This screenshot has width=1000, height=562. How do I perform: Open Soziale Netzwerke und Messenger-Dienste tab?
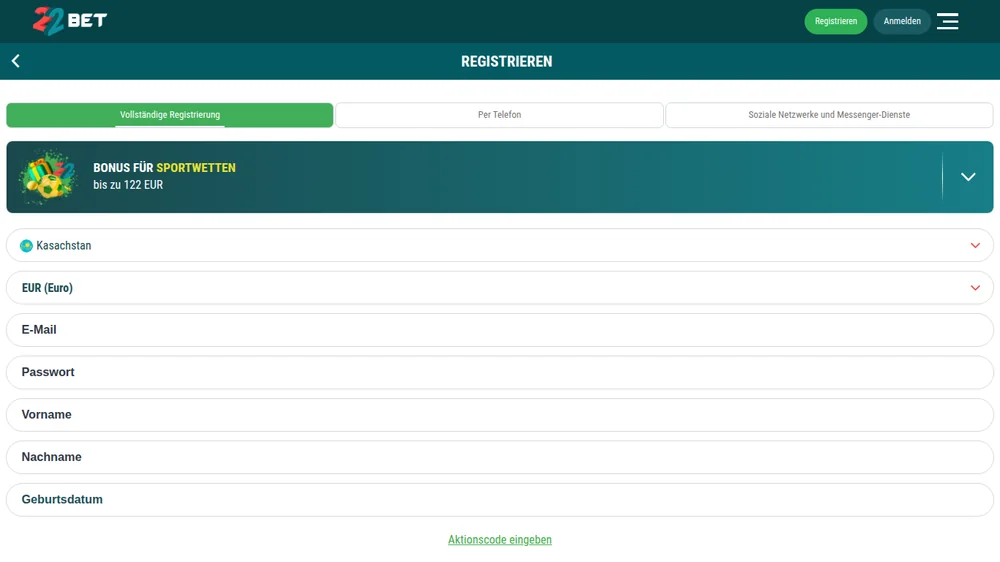click(x=829, y=115)
